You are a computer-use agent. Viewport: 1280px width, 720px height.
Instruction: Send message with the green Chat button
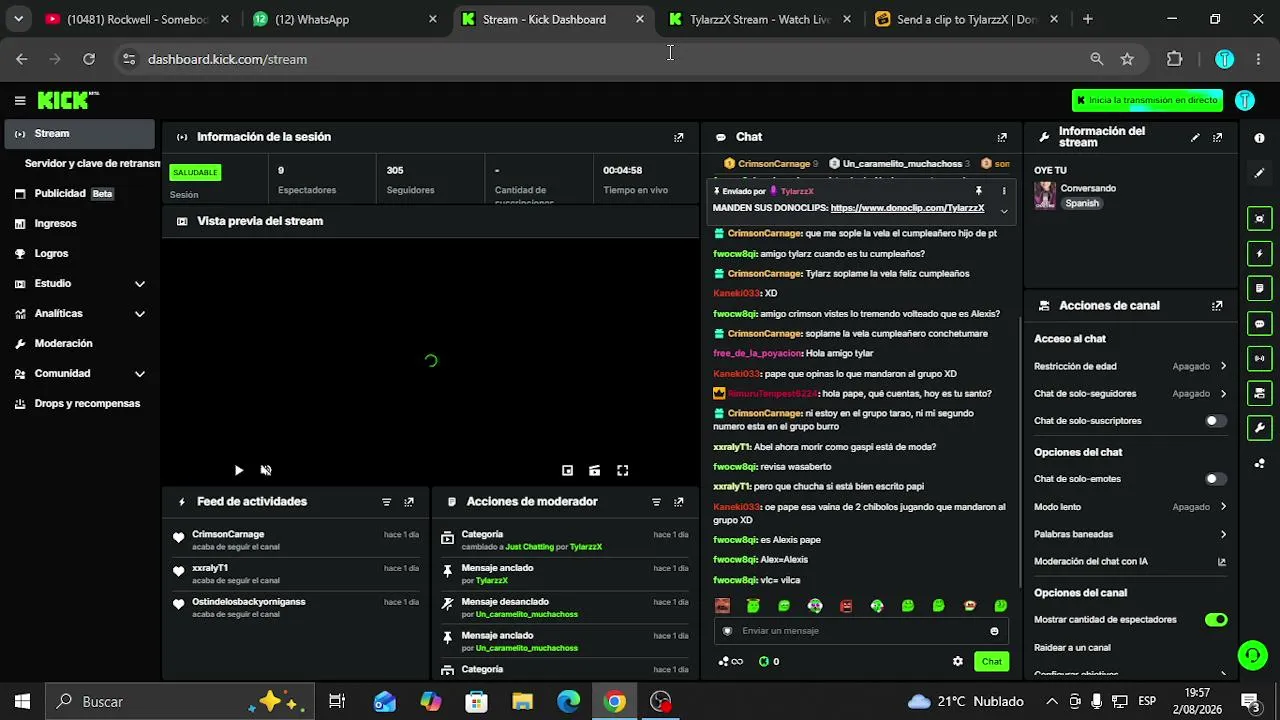click(991, 661)
